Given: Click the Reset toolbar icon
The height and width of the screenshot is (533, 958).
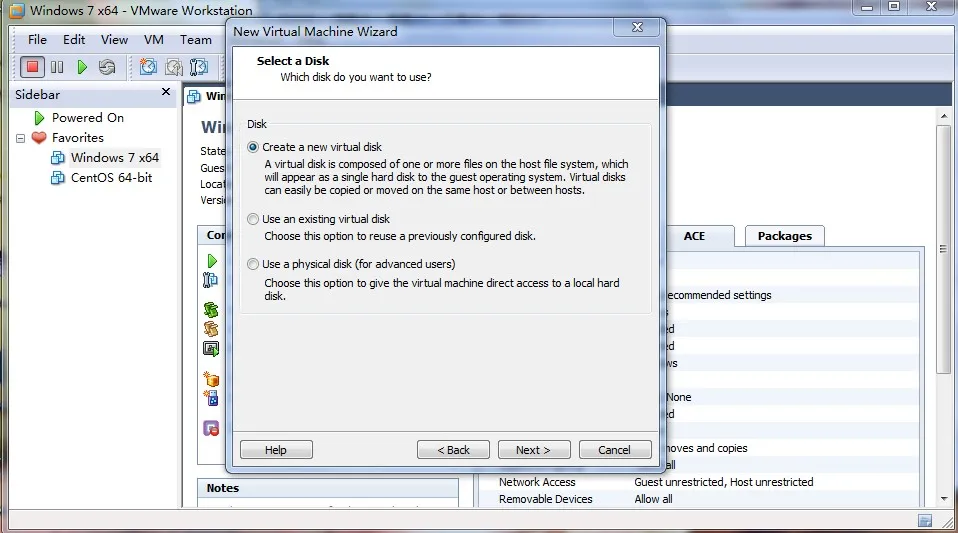Looking at the screenshot, I should tap(107, 67).
